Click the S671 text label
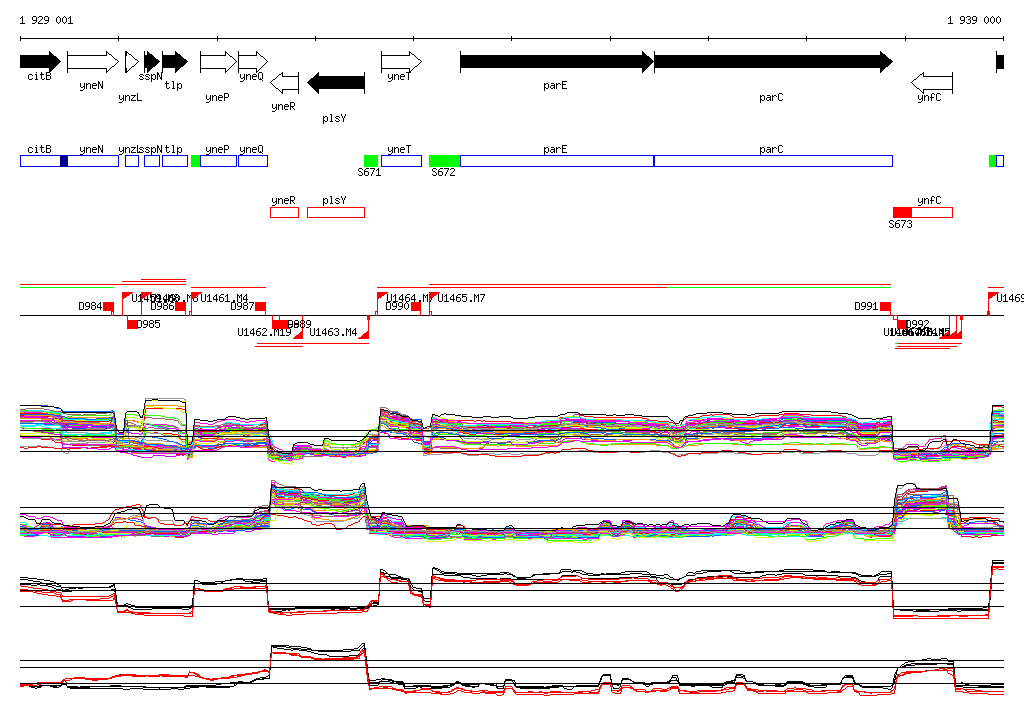The width and height of the screenshot is (1024, 714). click(369, 172)
